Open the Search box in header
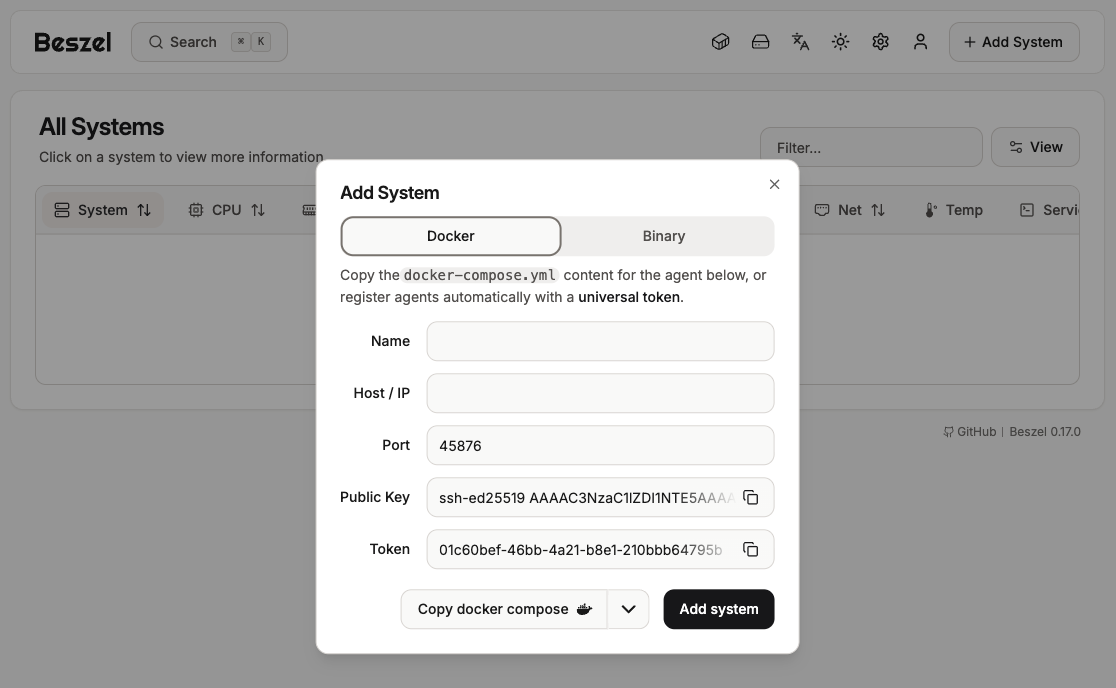 [209, 42]
